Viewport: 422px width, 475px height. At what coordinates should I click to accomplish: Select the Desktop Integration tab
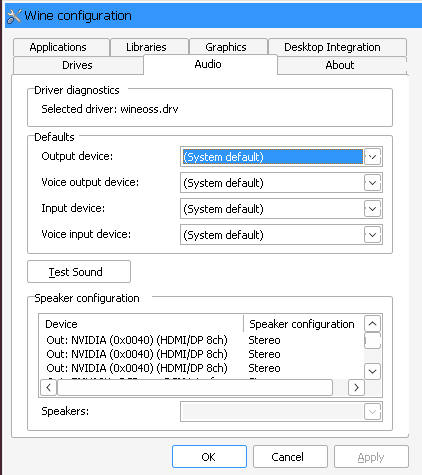tap(337, 47)
